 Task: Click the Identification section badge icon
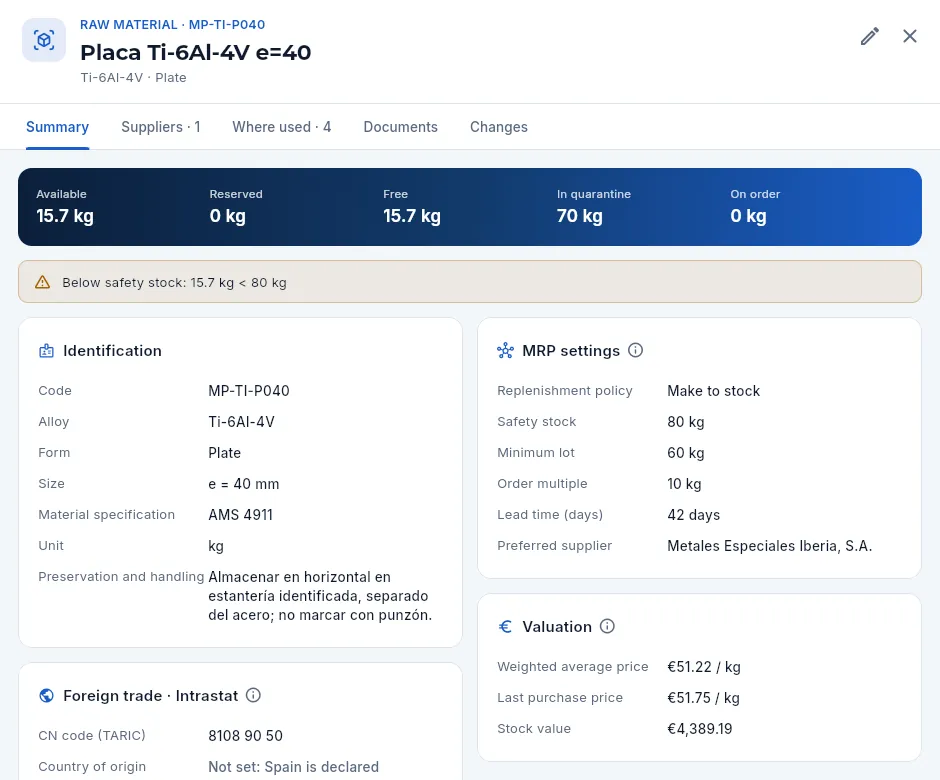click(x=46, y=351)
